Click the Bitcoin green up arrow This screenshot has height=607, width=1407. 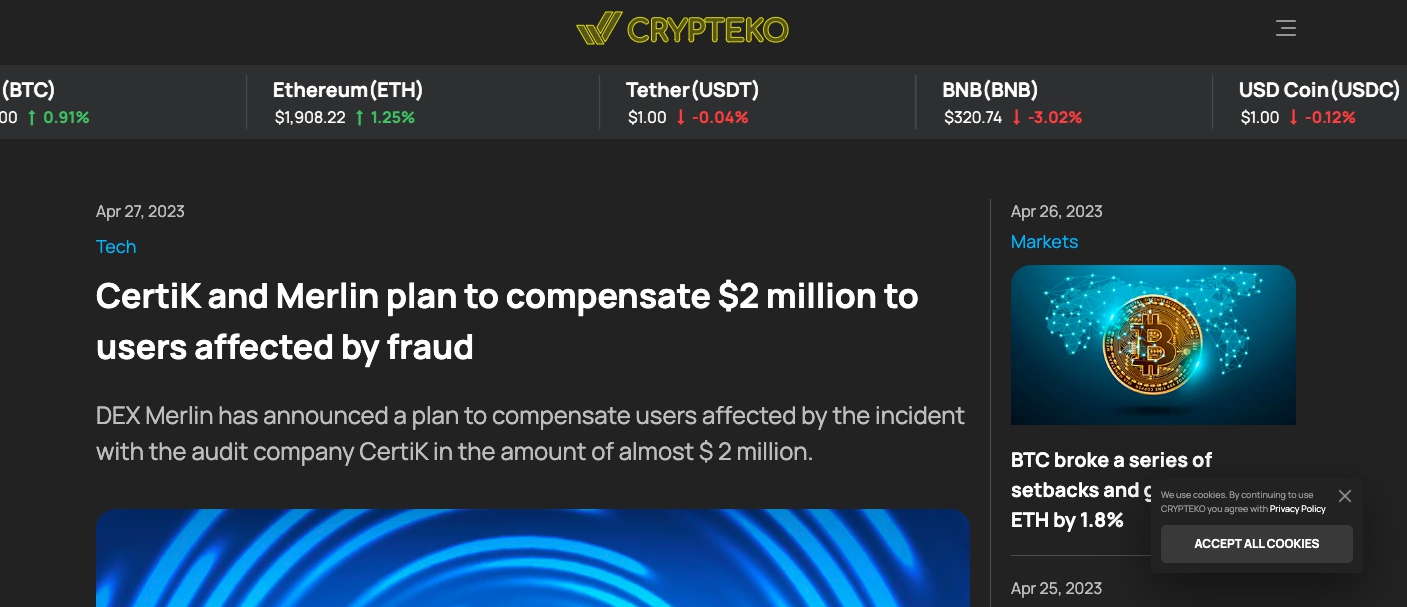tap(32, 117)
